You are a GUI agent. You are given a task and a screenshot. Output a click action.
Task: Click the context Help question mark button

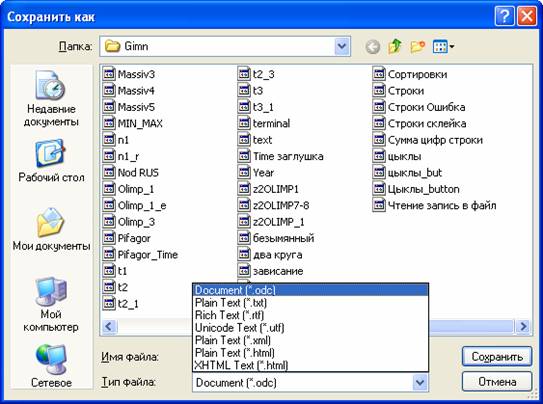[504, 16]
